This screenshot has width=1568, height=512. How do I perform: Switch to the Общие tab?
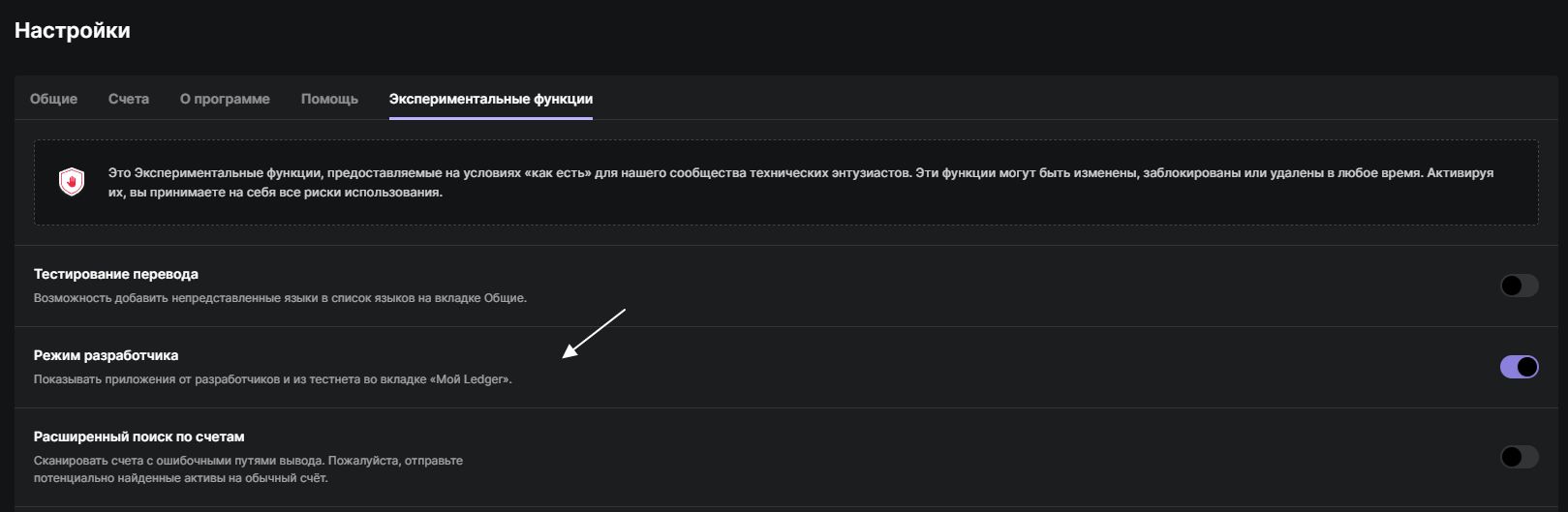(x=53, y=99)
